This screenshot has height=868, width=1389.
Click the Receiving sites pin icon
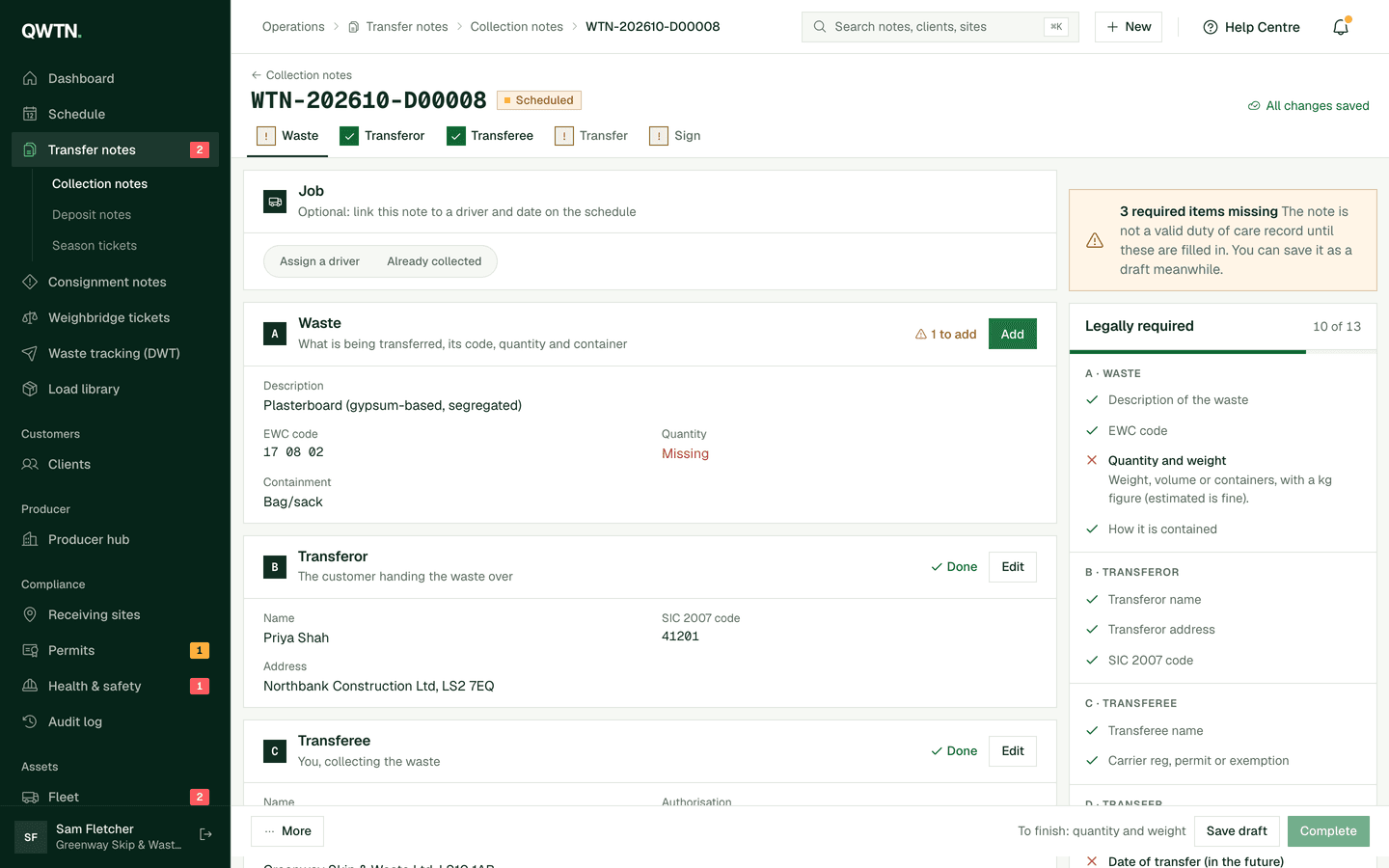pyautogui.click(x=30, y=614)
